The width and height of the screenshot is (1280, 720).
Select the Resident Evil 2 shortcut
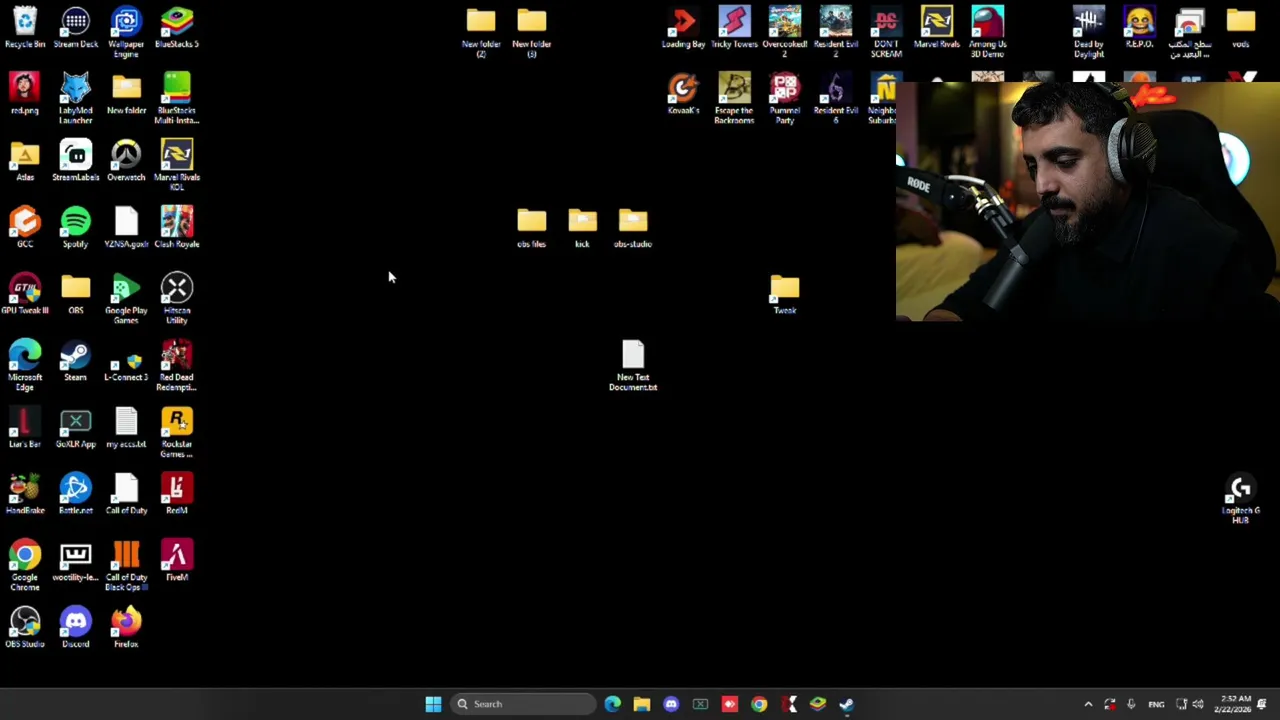pos(836,32)
